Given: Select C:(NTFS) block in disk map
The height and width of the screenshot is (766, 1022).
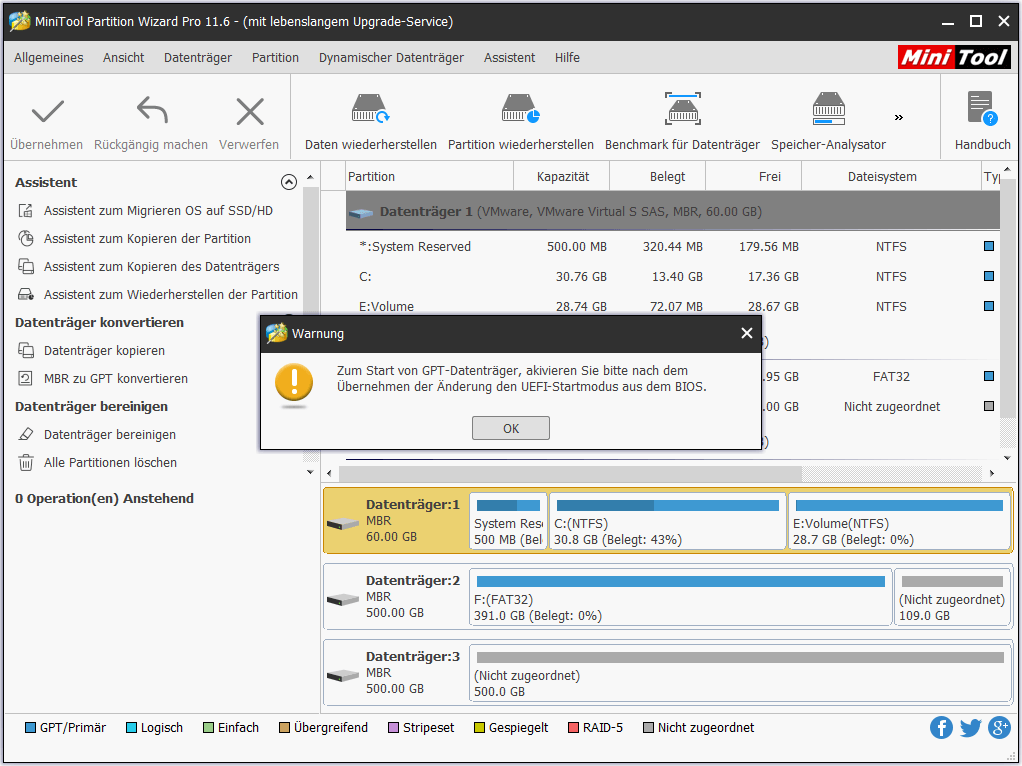Looking at the screenshot, I should coord(667,521).
